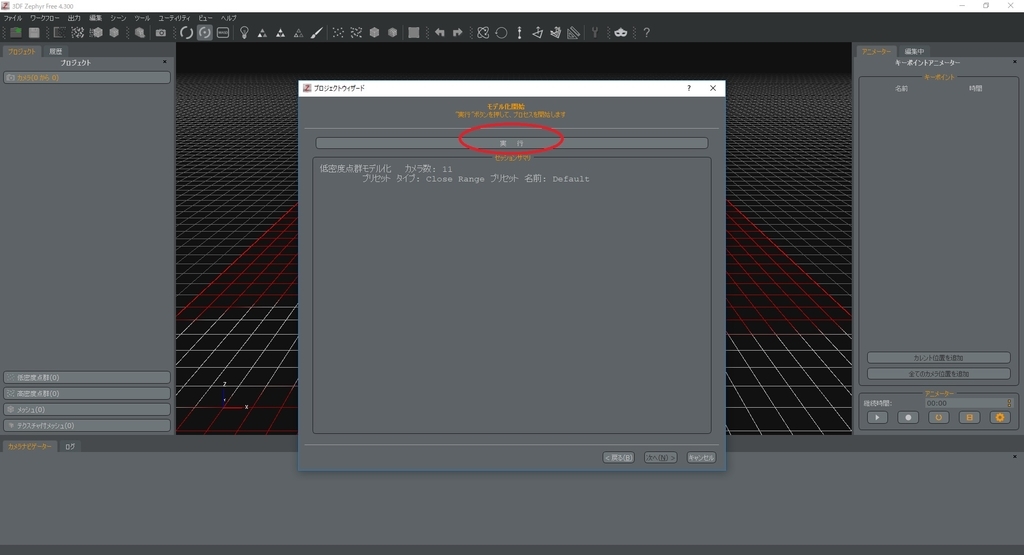The width and height of the screenshot is (1024, 555).
Task: Click the striped triangle ruler icon
Action: (x=573, y=33)
